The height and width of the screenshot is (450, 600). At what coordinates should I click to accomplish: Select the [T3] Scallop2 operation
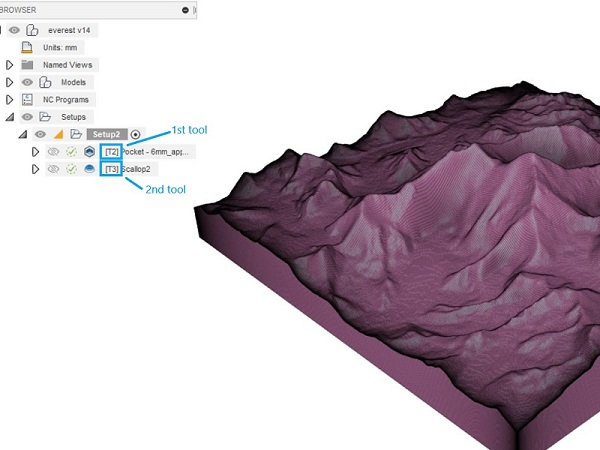128,169
